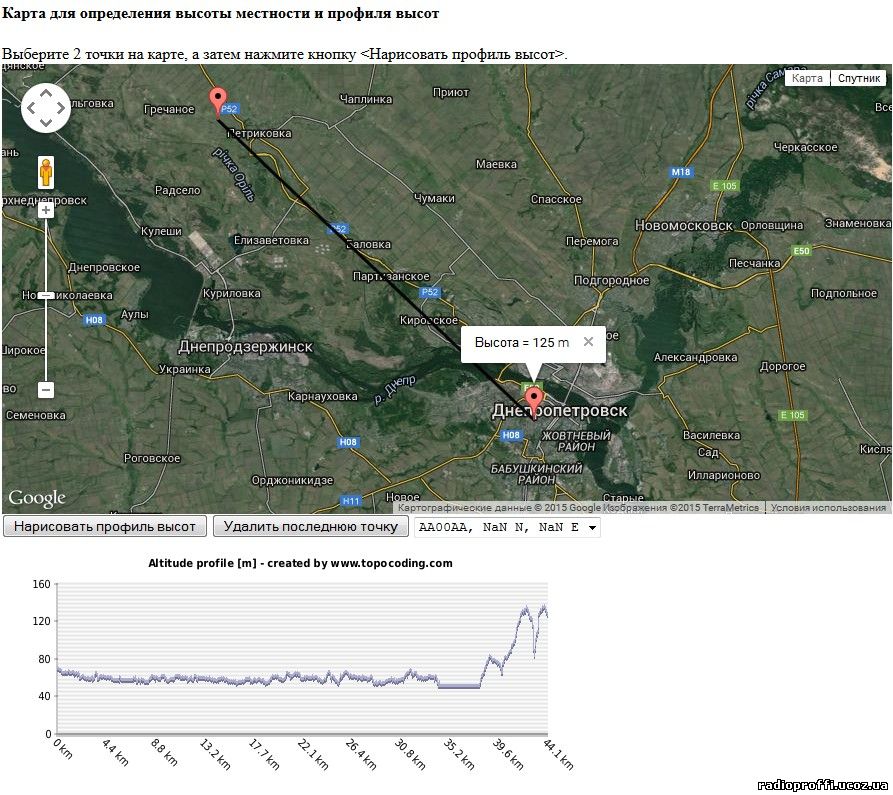Click the zoom slider handle
The image size is (893, 795).
pos(46,295)
